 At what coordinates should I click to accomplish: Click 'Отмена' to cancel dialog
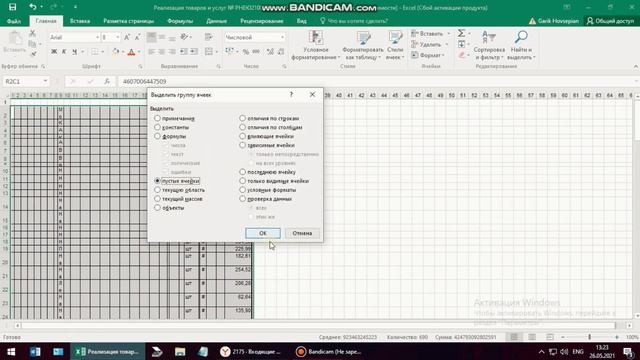coord(302,233)
